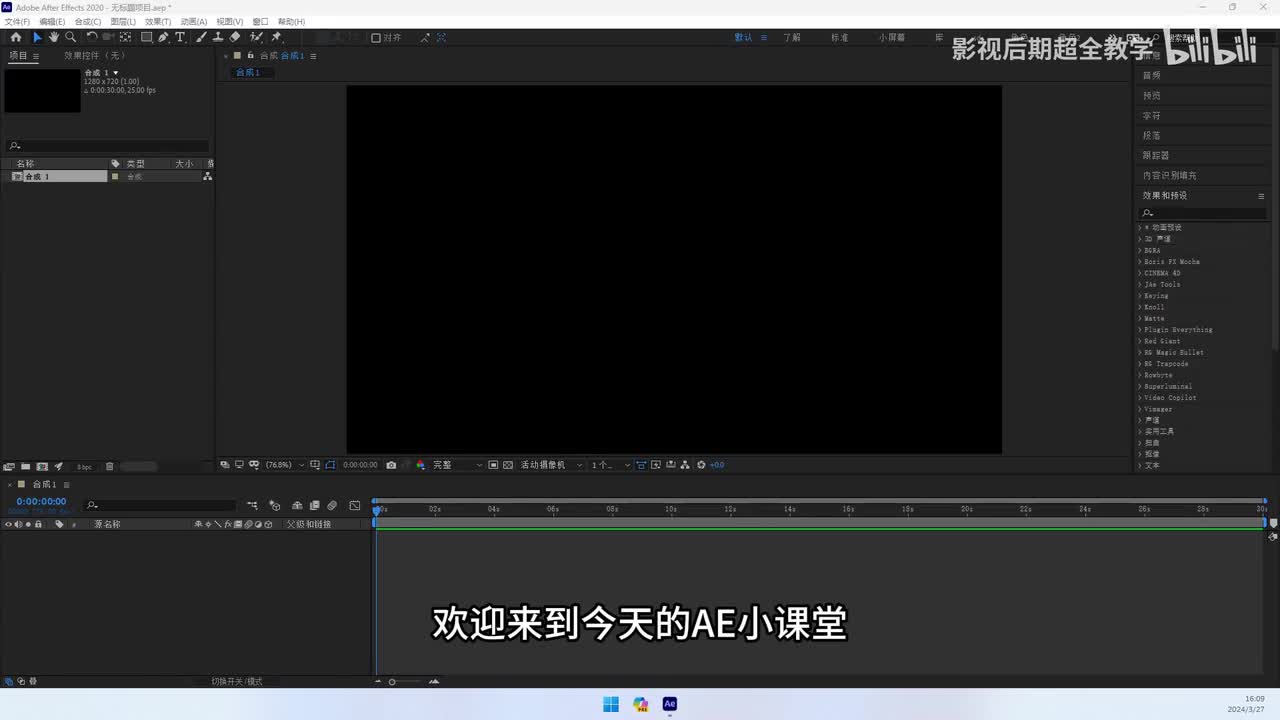Click the project panel search field
Viewport: 1280px width, 720px height.
click(108, 146)
